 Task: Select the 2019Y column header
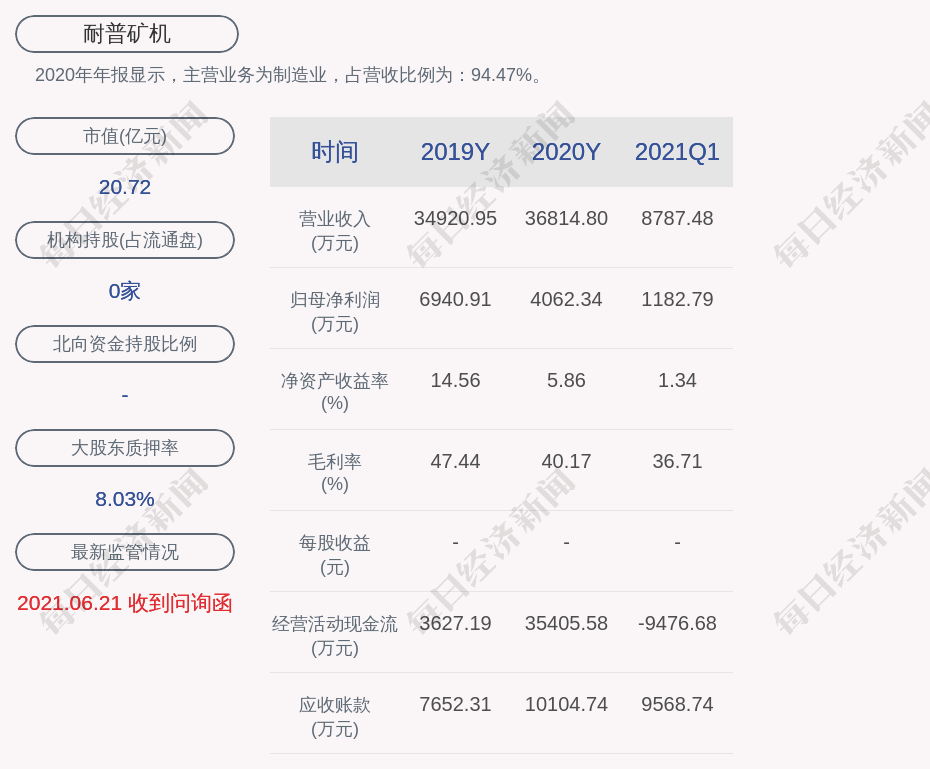click(456, 152)
